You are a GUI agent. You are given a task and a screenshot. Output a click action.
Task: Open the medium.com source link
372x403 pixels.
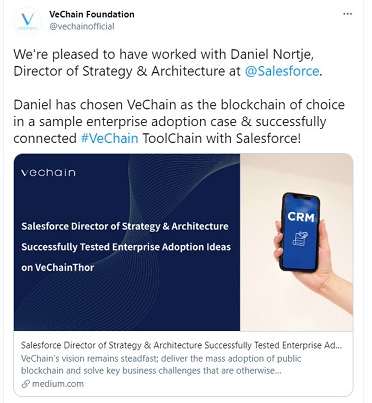coord(58,384)
